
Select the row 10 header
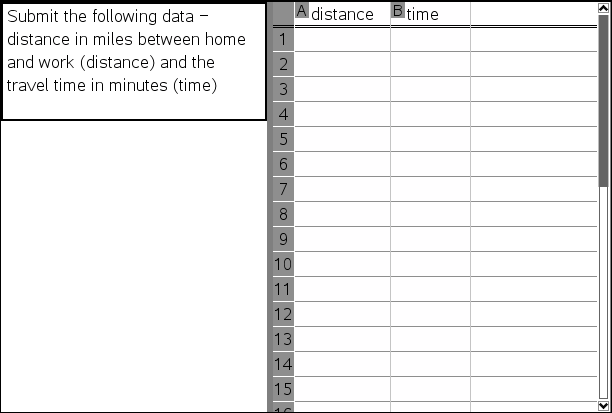[x=283, y=264]
